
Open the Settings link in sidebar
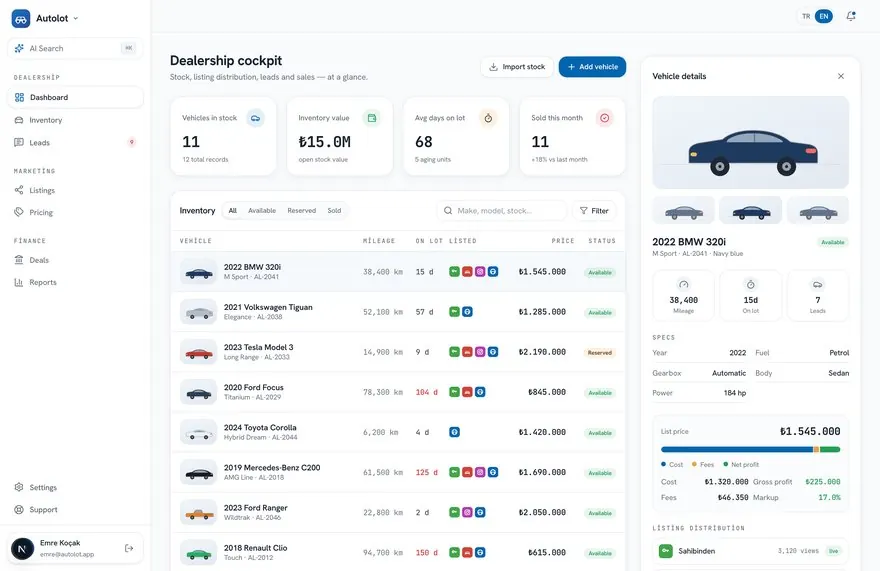point(75,487)
